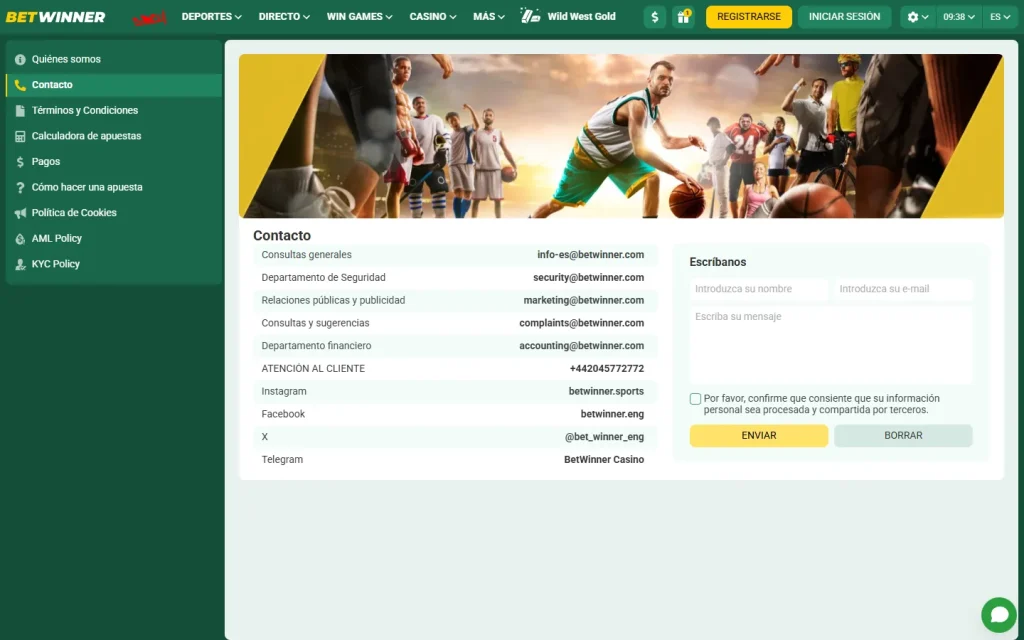This screenshot has width=1024, height=640.
Task: Open the 09:38 time zone dropdown
Action: [x=959, y=17]
